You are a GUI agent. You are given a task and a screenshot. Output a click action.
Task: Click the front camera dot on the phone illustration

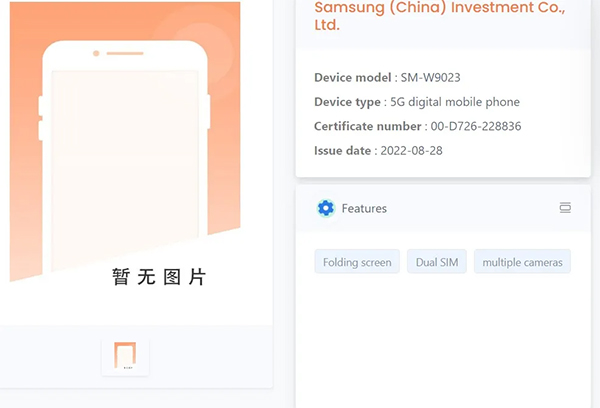96,53
